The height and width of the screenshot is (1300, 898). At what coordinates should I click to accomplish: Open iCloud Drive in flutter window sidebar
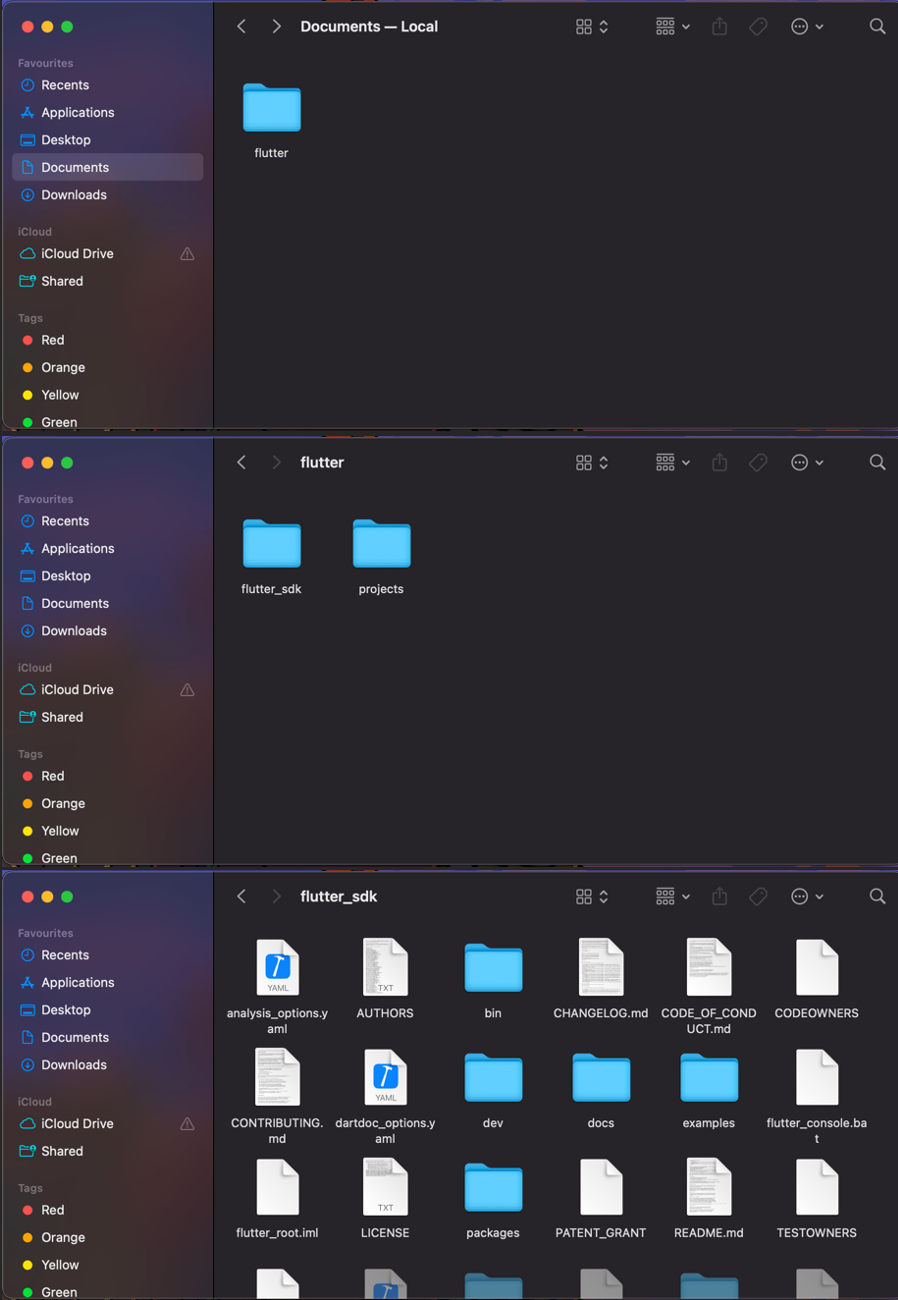[x=107, y=690]
